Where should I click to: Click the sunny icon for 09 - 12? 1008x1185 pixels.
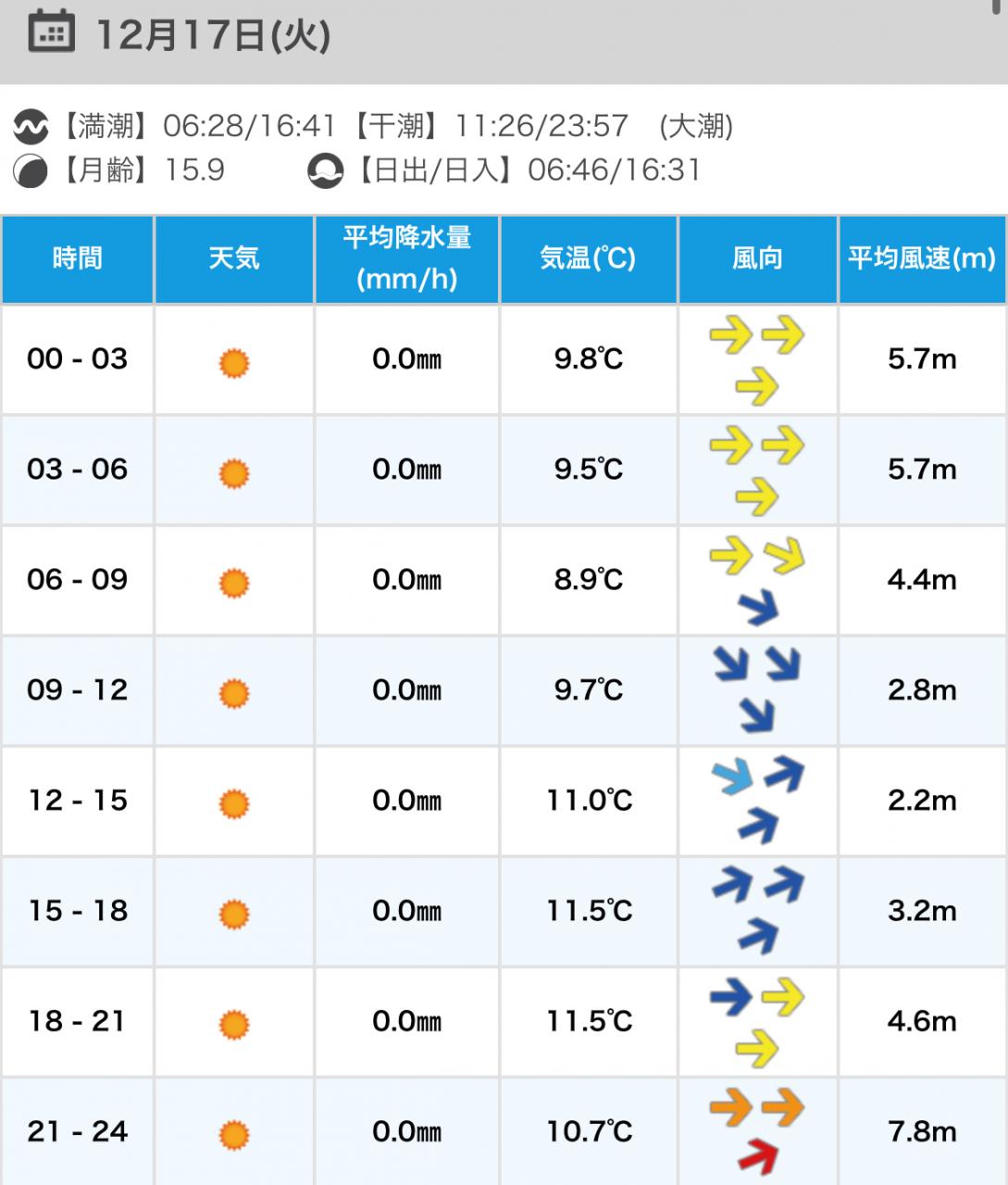(234, 692)
